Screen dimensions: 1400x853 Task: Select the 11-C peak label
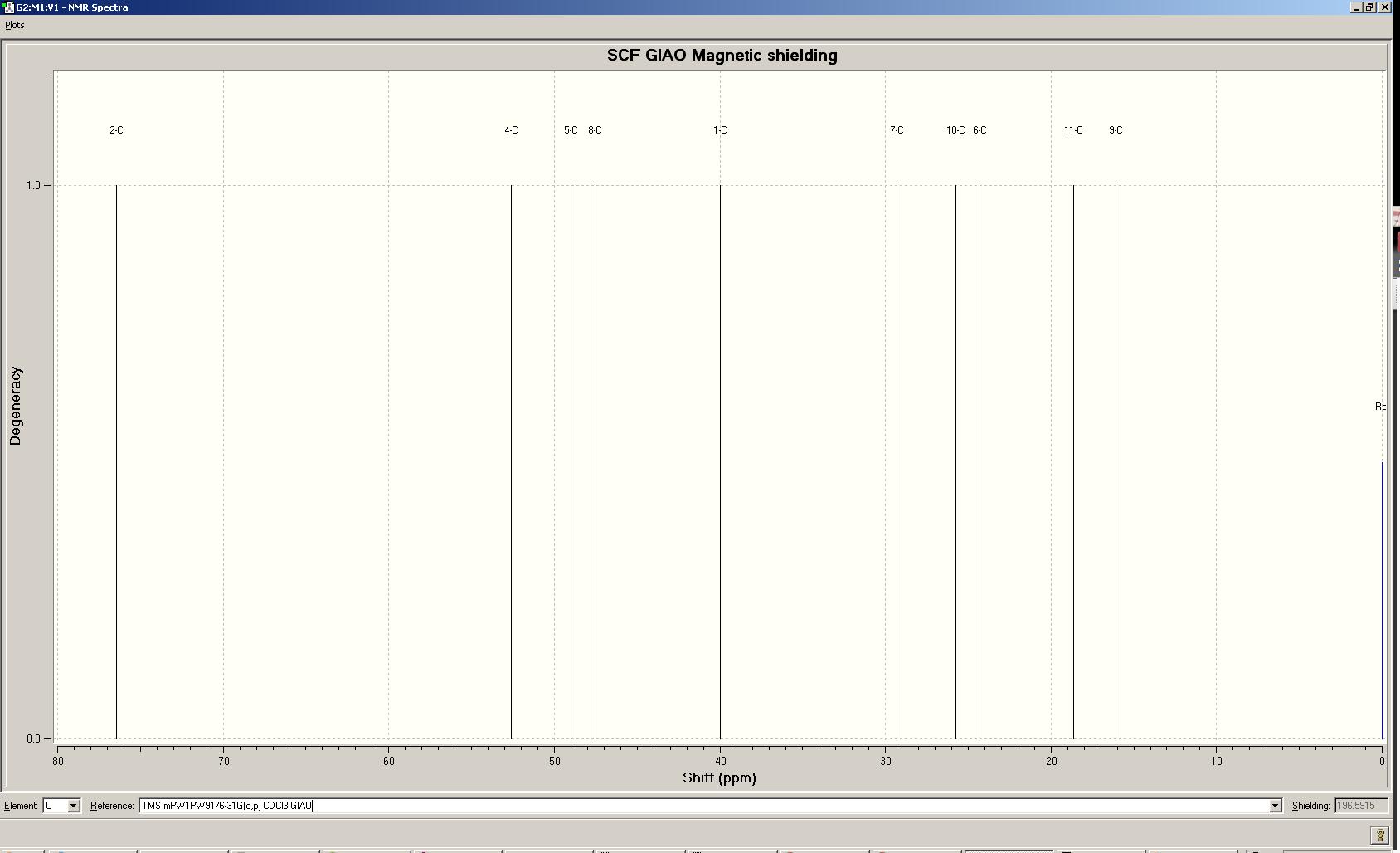1073,130
